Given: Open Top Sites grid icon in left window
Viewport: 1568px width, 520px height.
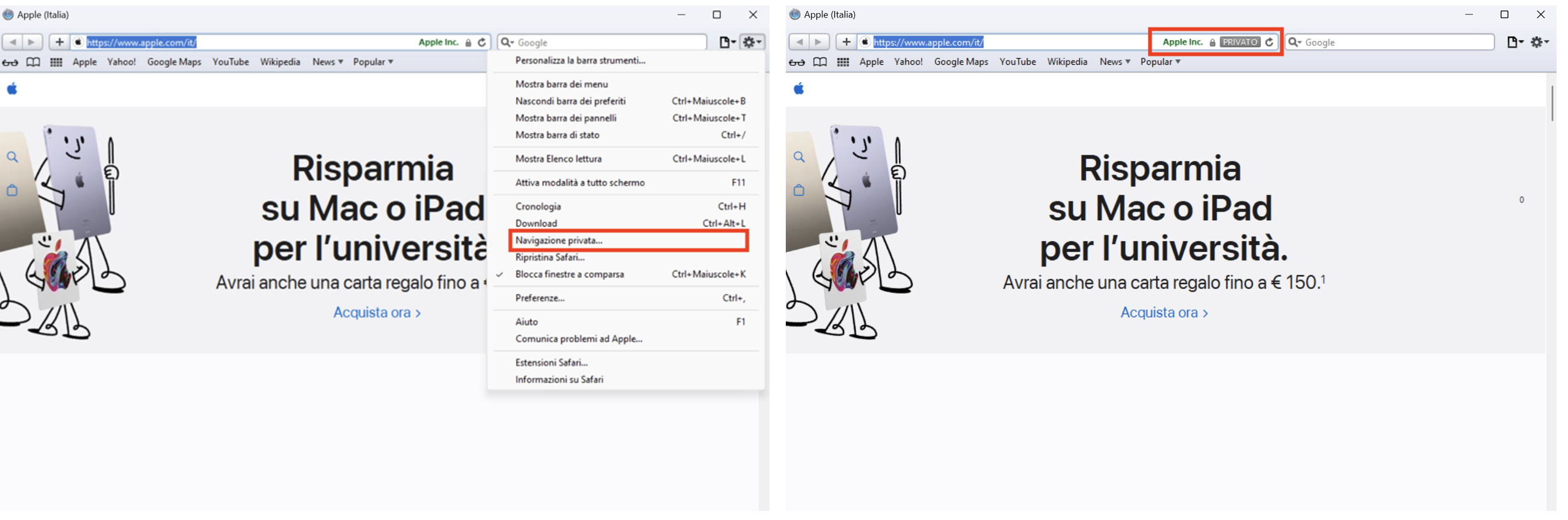Looking at the screenshot, I should pyautogui.click(x=56, y=62).
